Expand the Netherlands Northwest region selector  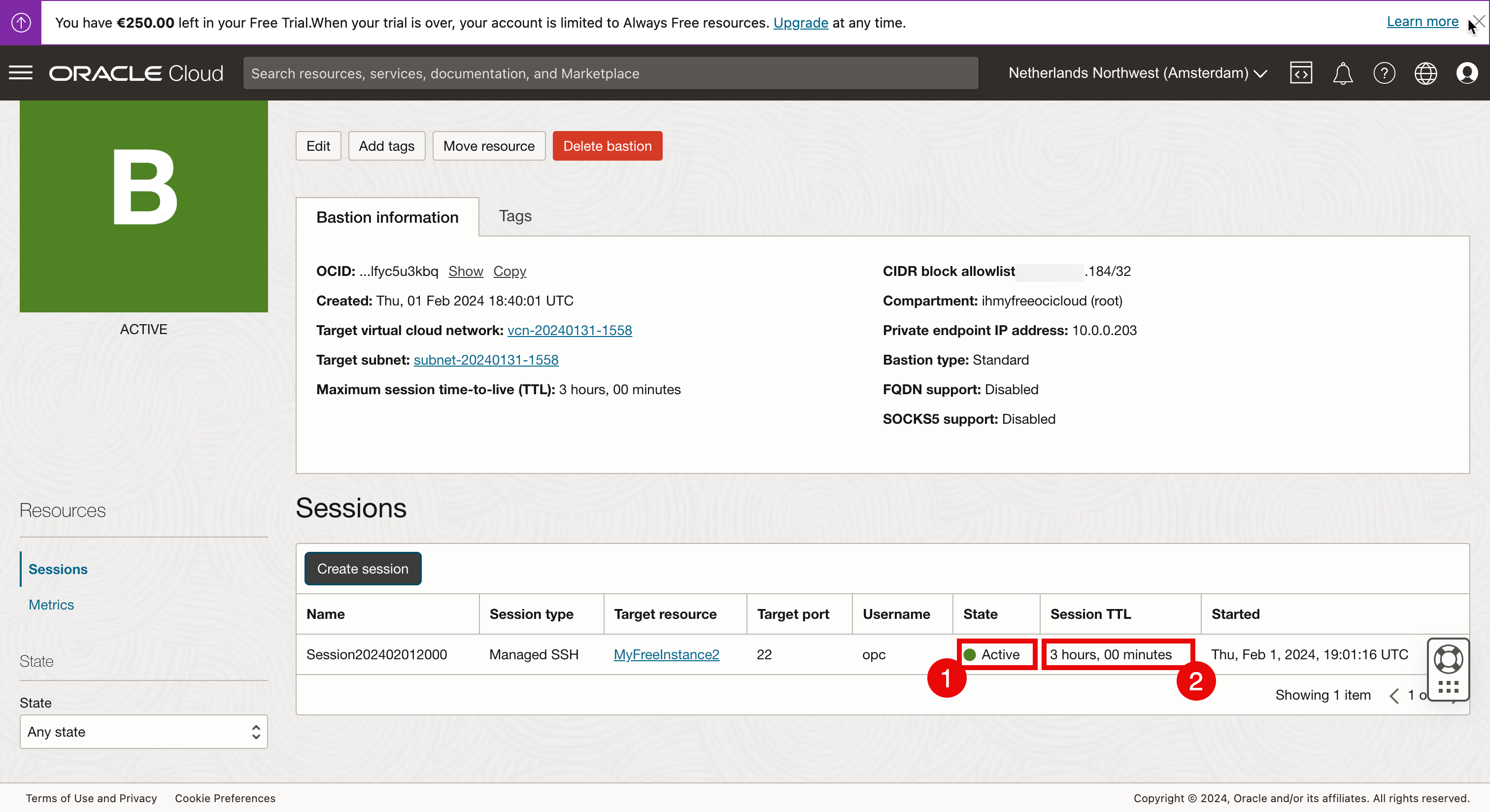pos(1137,73)
